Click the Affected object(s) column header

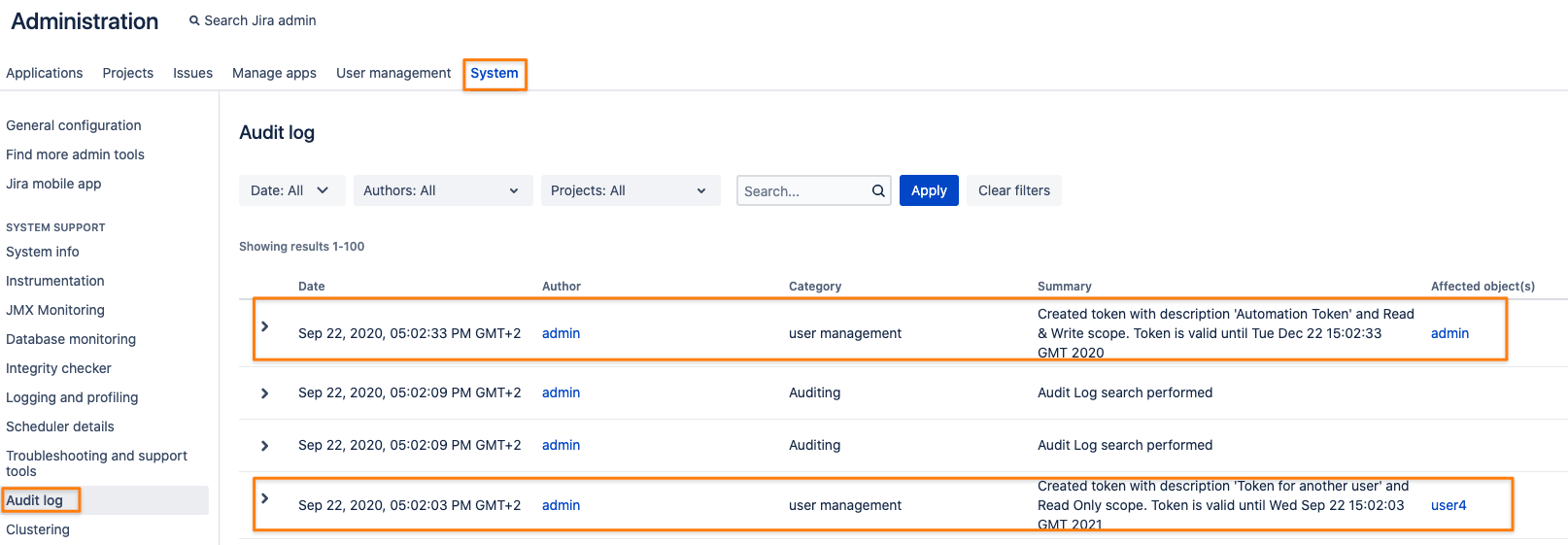[1483, 287]
